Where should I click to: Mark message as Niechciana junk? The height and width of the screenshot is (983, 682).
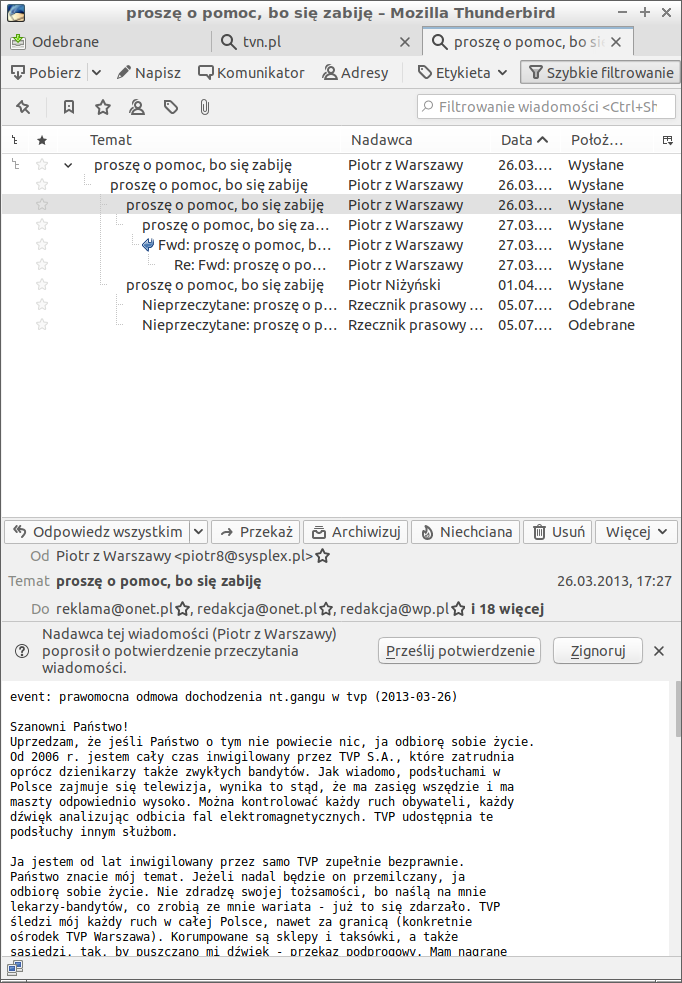click(466, 532)
